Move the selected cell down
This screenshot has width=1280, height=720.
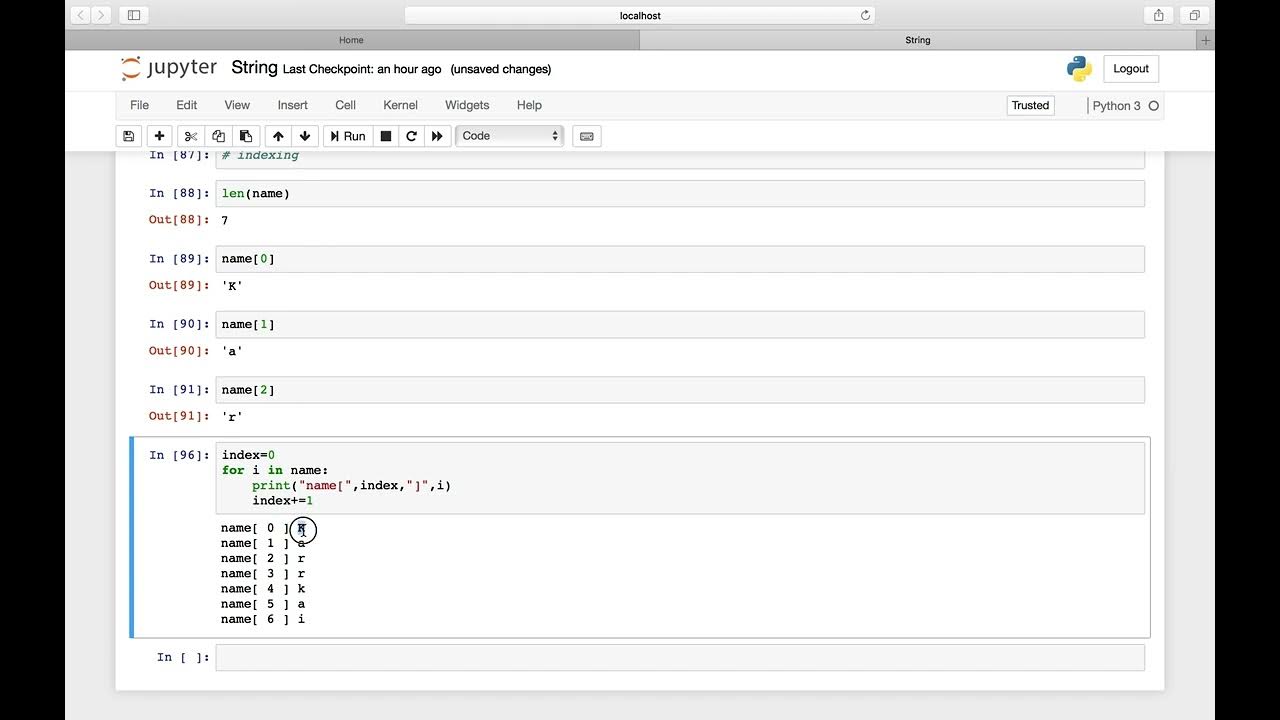pyautogui.click(x=305, y=136)
